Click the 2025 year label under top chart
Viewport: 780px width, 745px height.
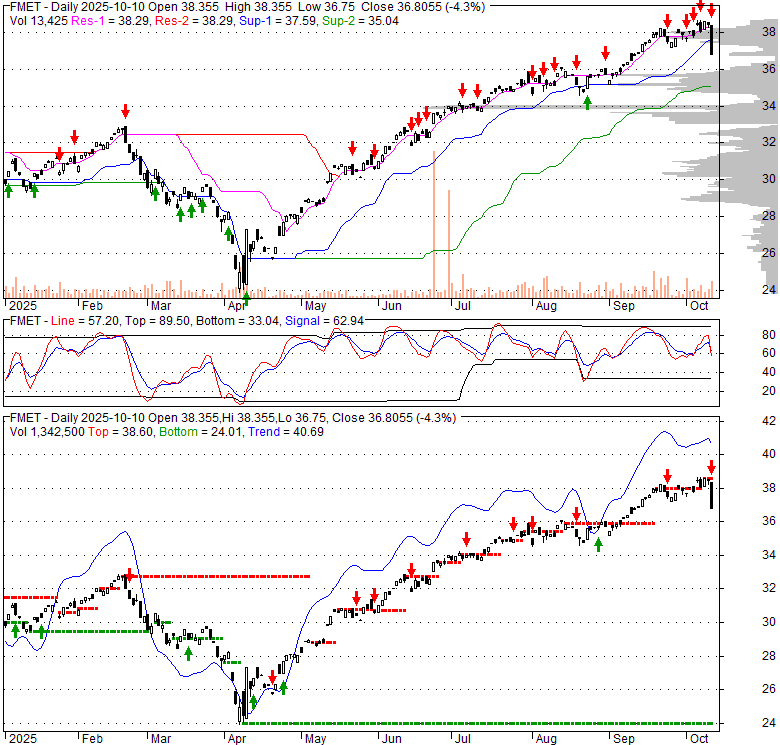[20, 306]
